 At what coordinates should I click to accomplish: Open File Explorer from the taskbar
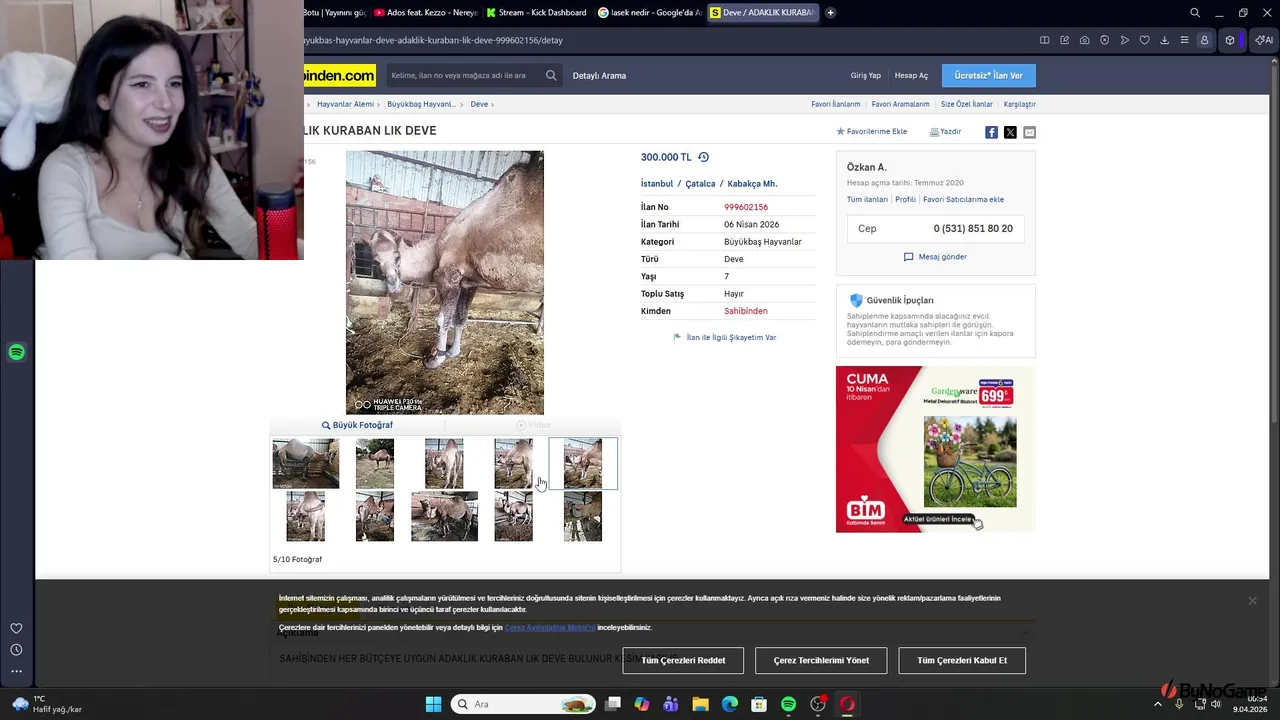700,704
